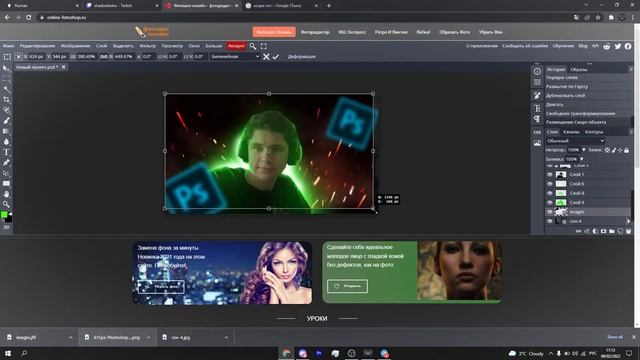
Task: Open сон-4.jpg download chevron menu
Action: (226, 338)
